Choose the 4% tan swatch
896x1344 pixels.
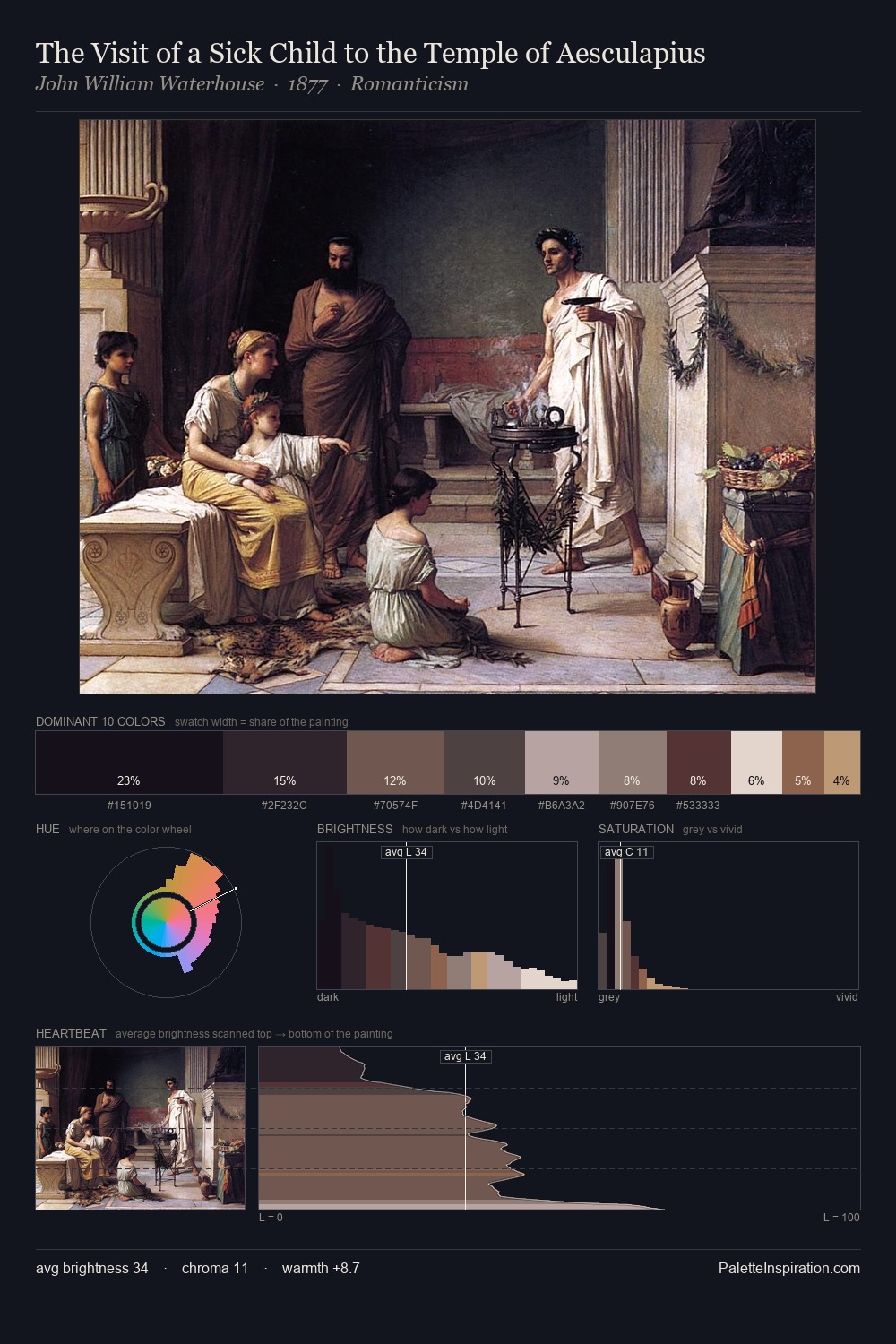click(841, 762)
